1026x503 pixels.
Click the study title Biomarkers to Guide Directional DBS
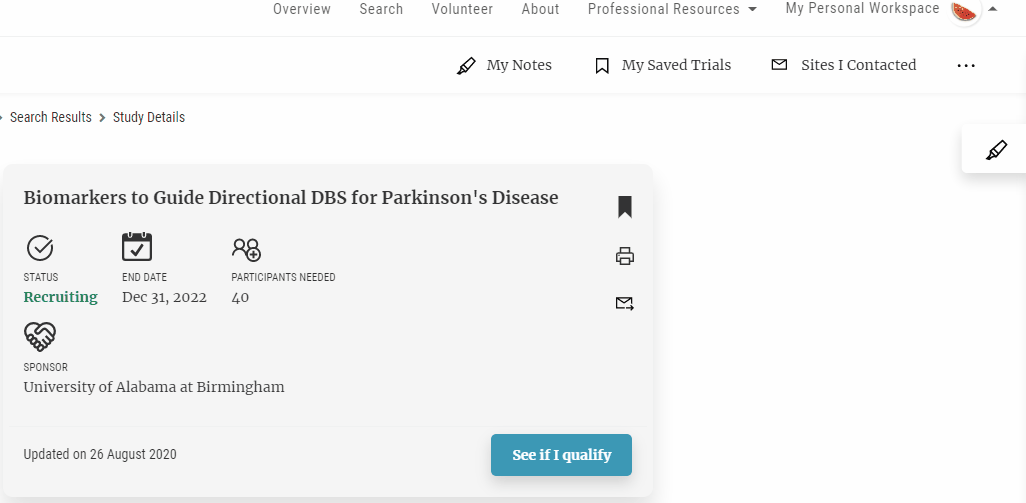pyautogui.click(x=291, y=198)
